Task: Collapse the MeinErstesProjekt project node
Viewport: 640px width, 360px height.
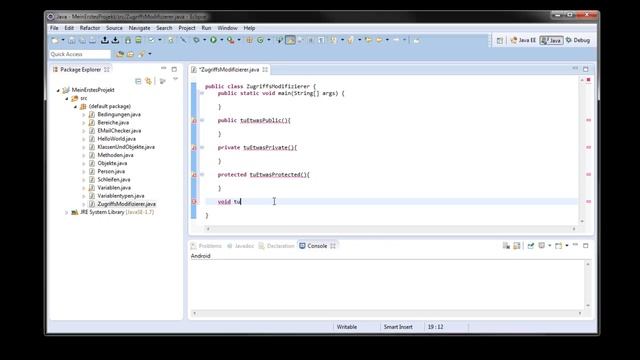Action: (58, 90)
